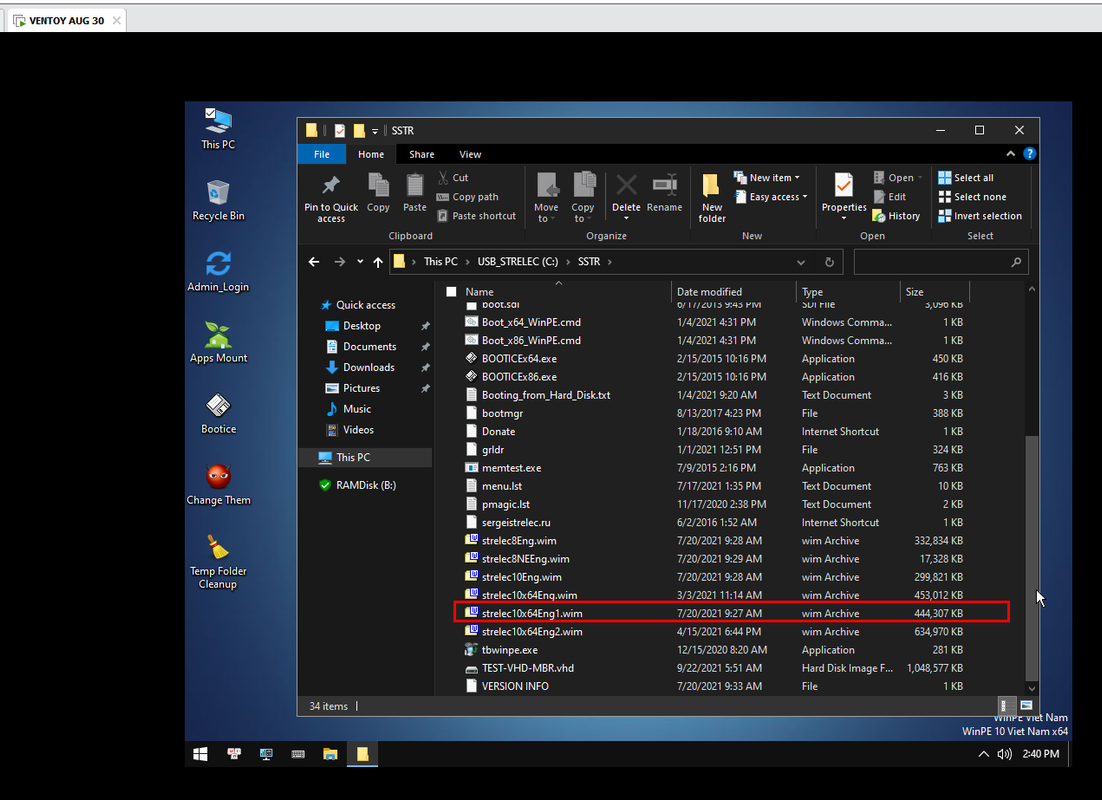Open the File Explorer taskbar icon
This screenshot has height=800, width=1102.
(330, 754)
